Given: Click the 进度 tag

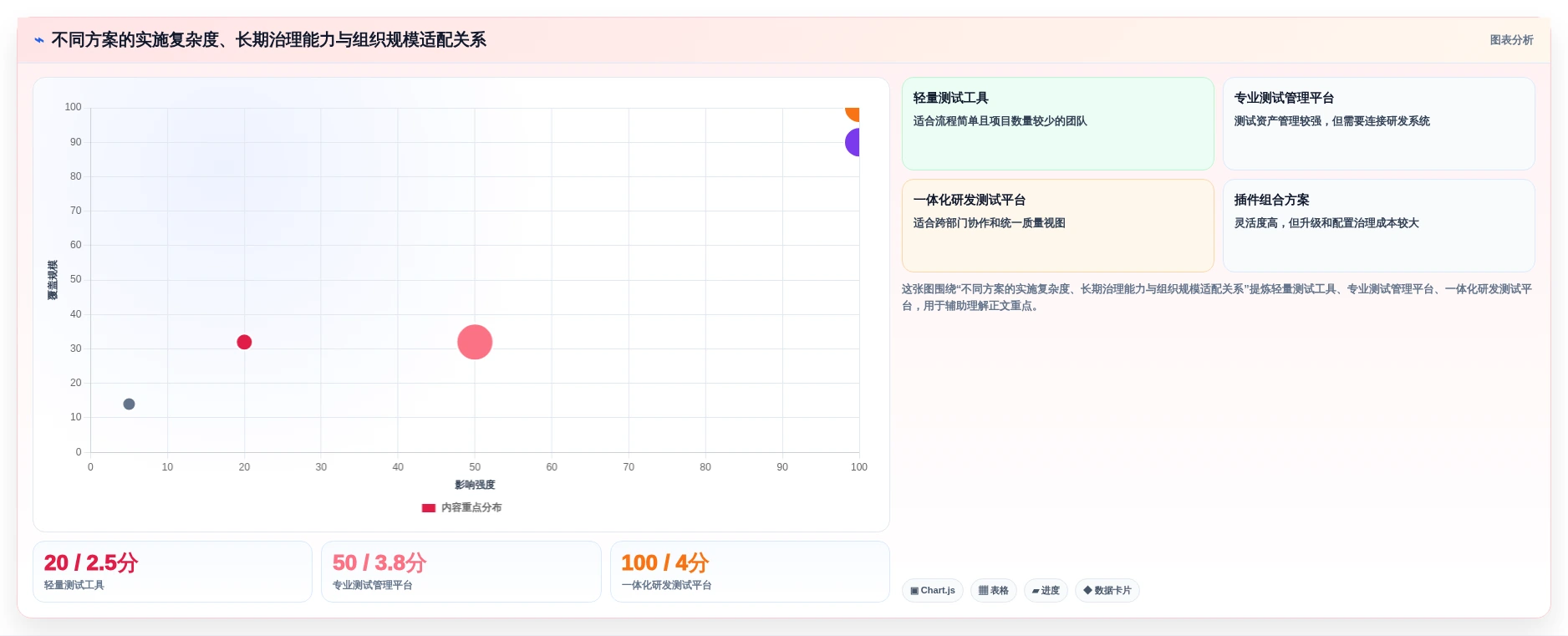Looking at the screenshot, I should (x=1046, y=590).
